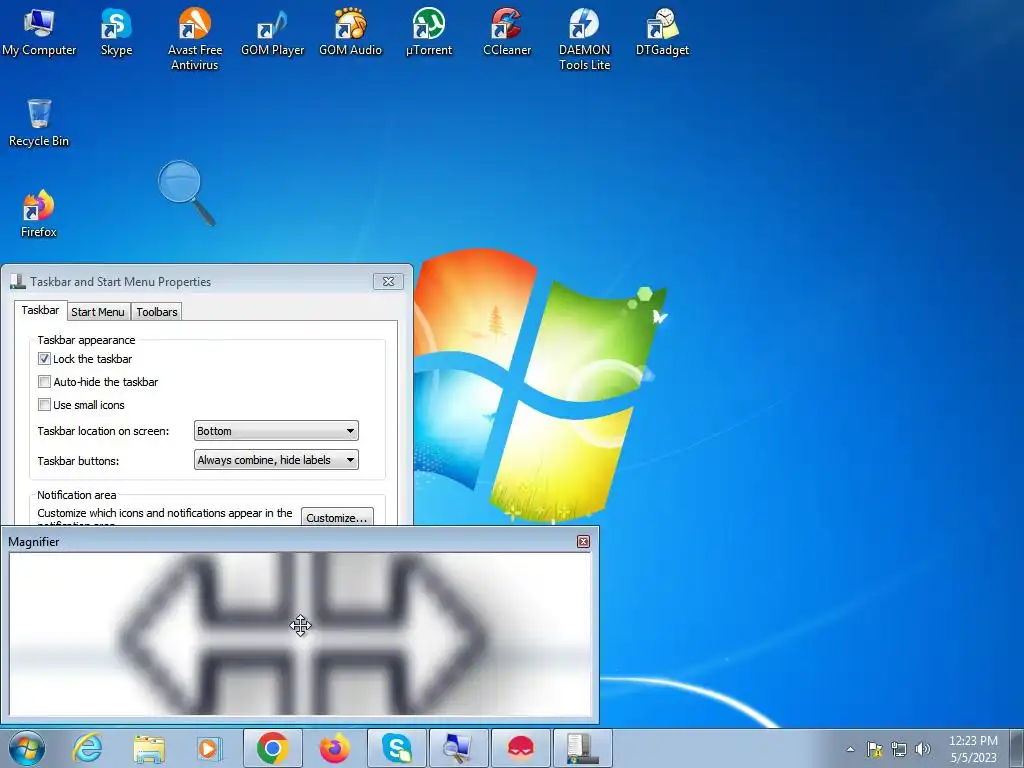1024x768 pixels.
Task: Close the Magnifier docked window
Action: tap(583, 541)
